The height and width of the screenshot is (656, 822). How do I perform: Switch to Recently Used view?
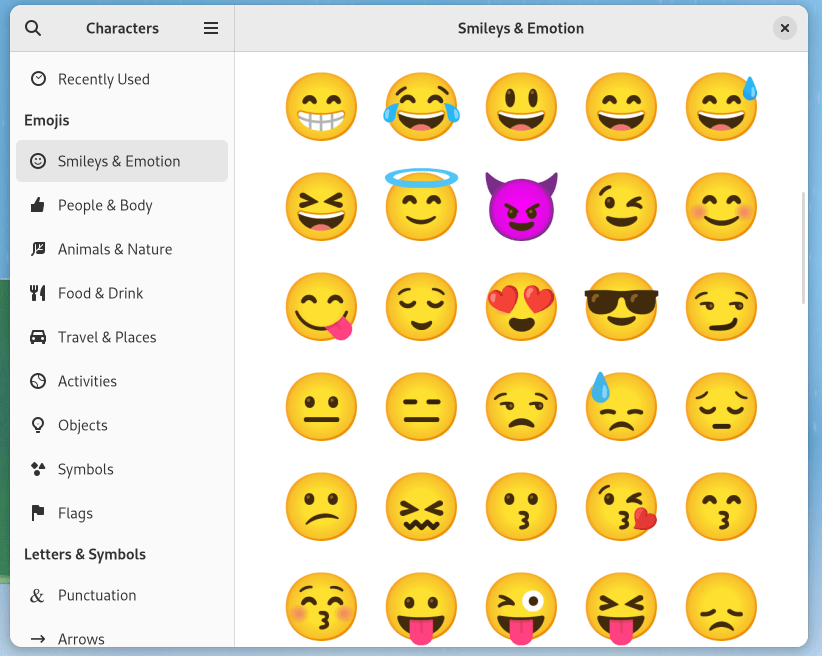tap(105, 79)
